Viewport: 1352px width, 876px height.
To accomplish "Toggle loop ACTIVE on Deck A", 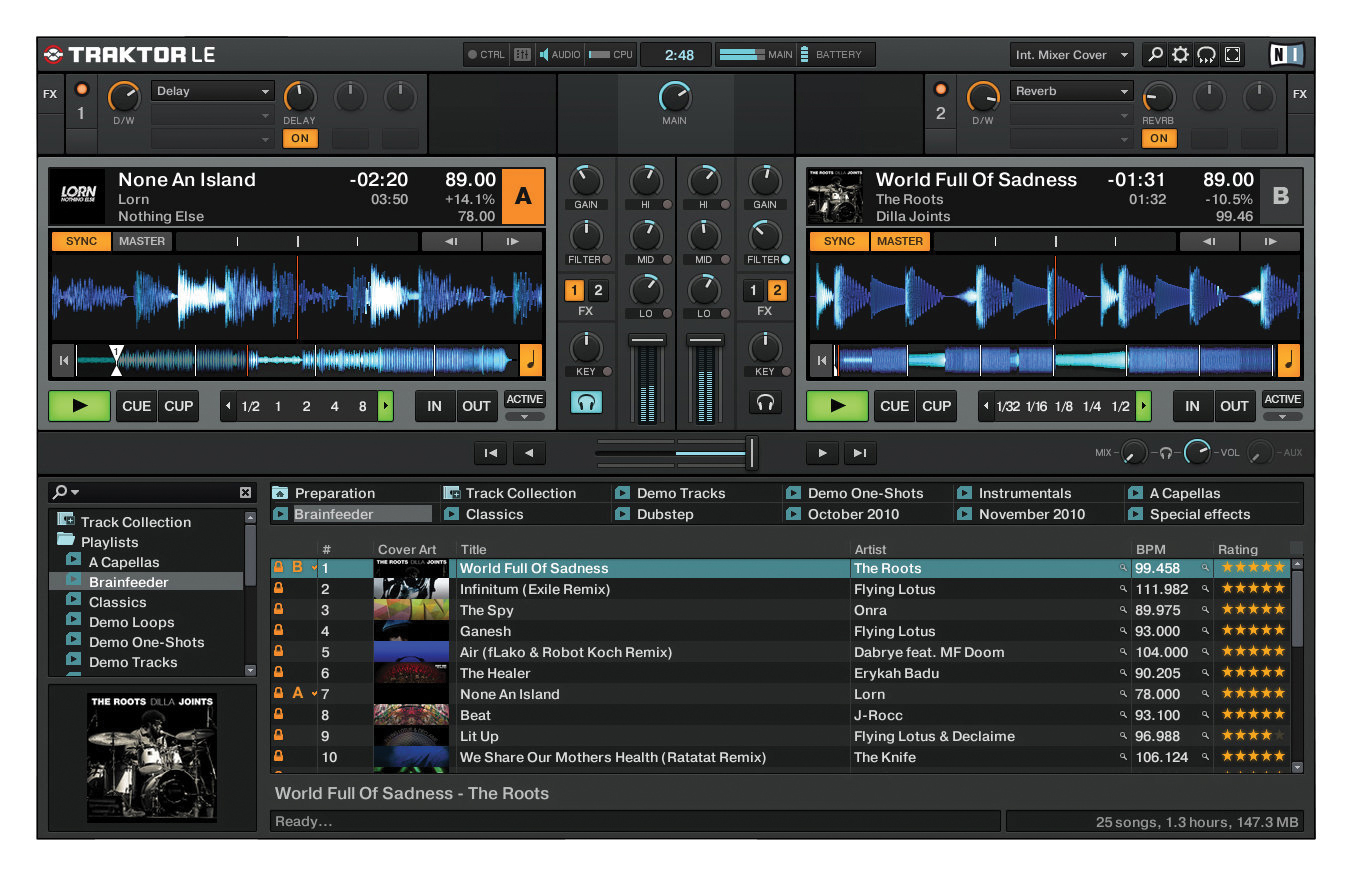I will [x=525, y=399].
